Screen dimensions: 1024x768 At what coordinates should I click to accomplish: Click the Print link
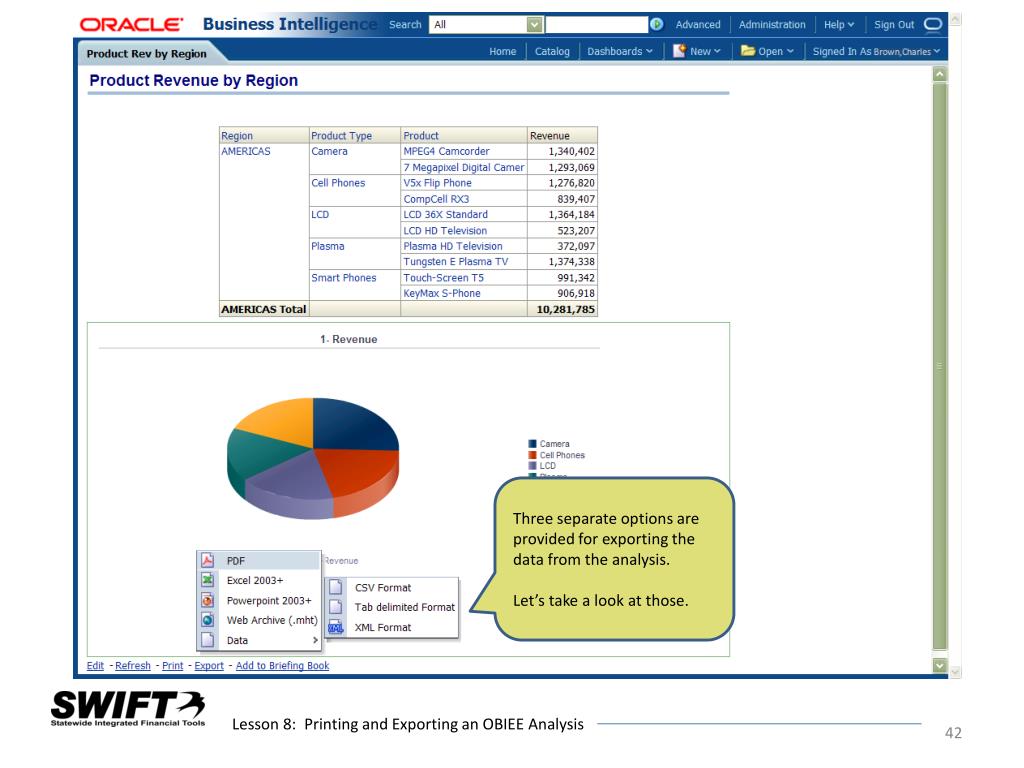click(172, 665)
